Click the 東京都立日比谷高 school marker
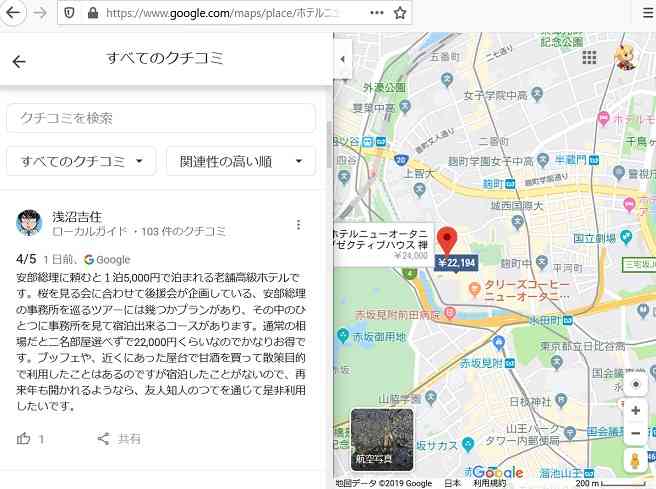Image resolution: width=656 pixels, height=489 pixels. point(556,361)
